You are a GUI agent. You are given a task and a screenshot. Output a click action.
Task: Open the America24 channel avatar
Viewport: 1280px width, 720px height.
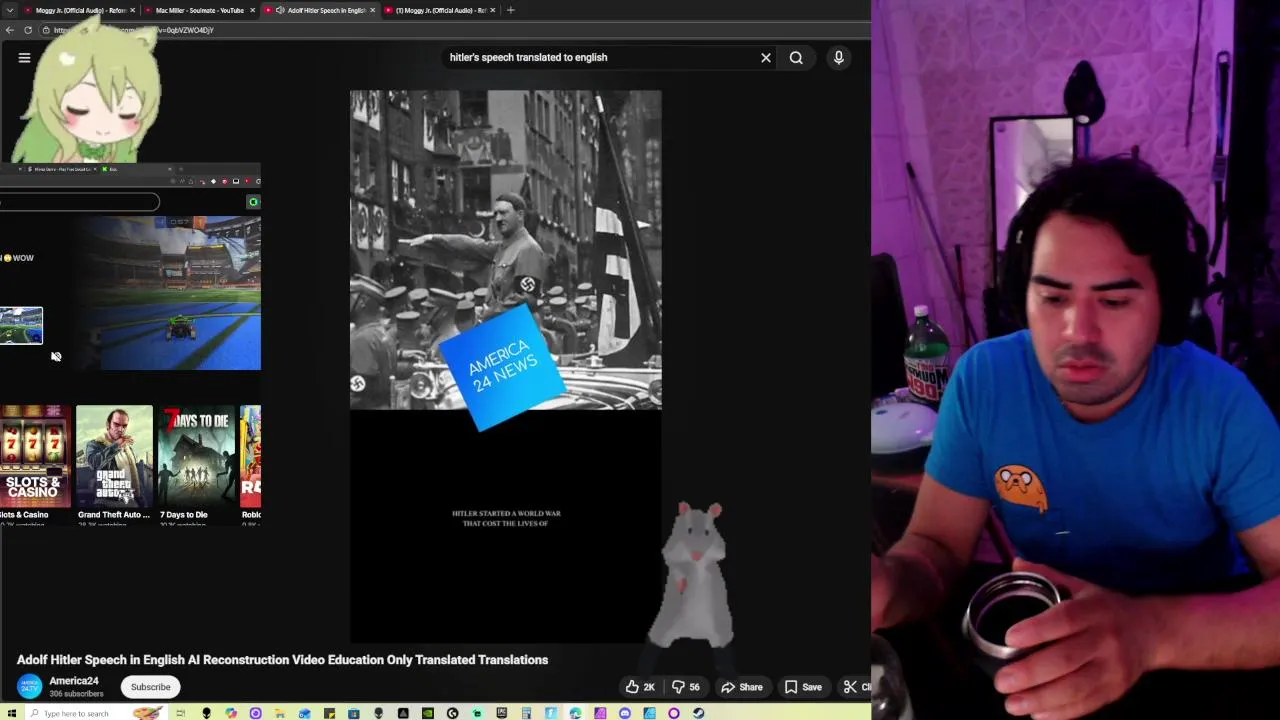coord(30,687)
